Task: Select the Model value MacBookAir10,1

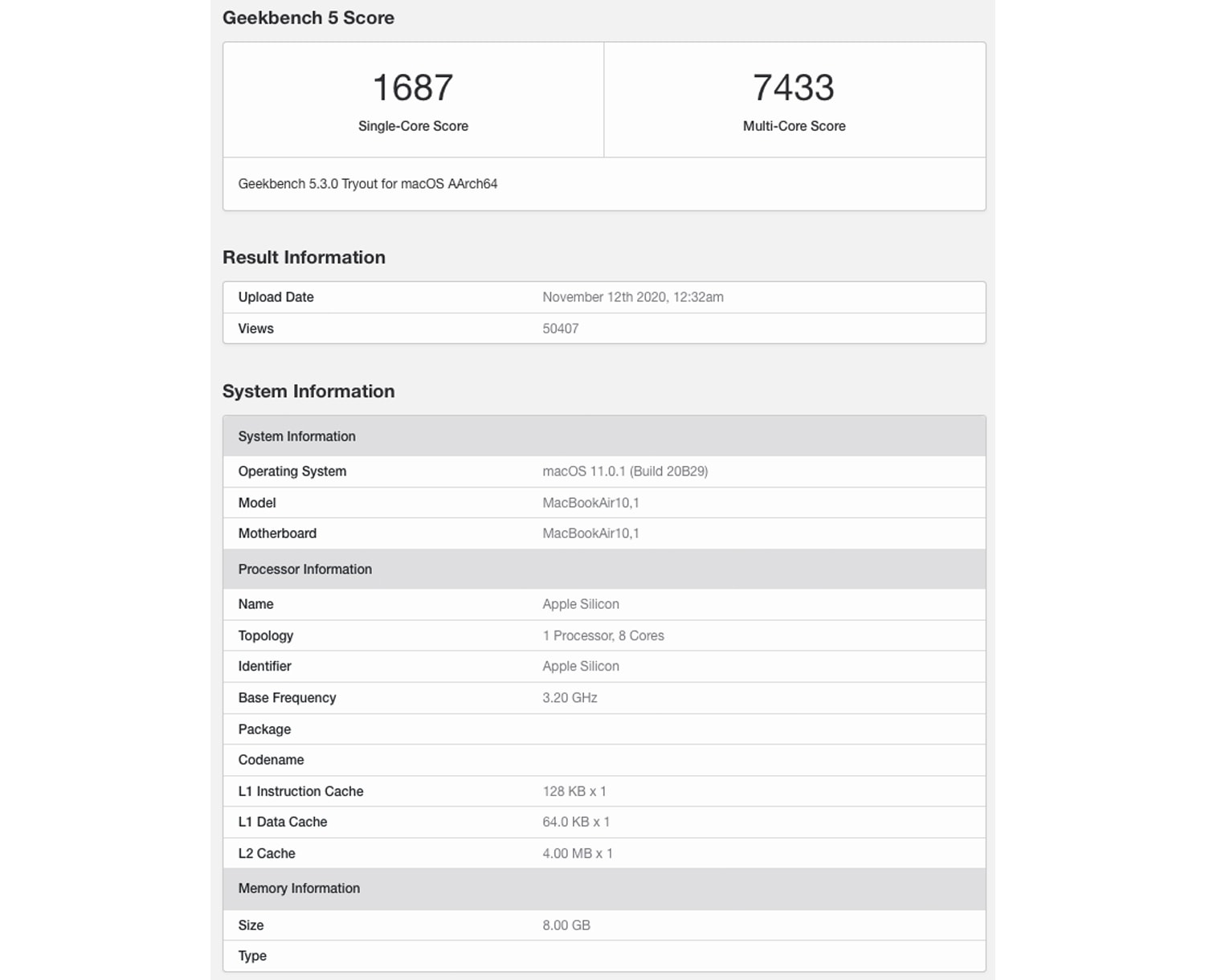Action: 590,503
